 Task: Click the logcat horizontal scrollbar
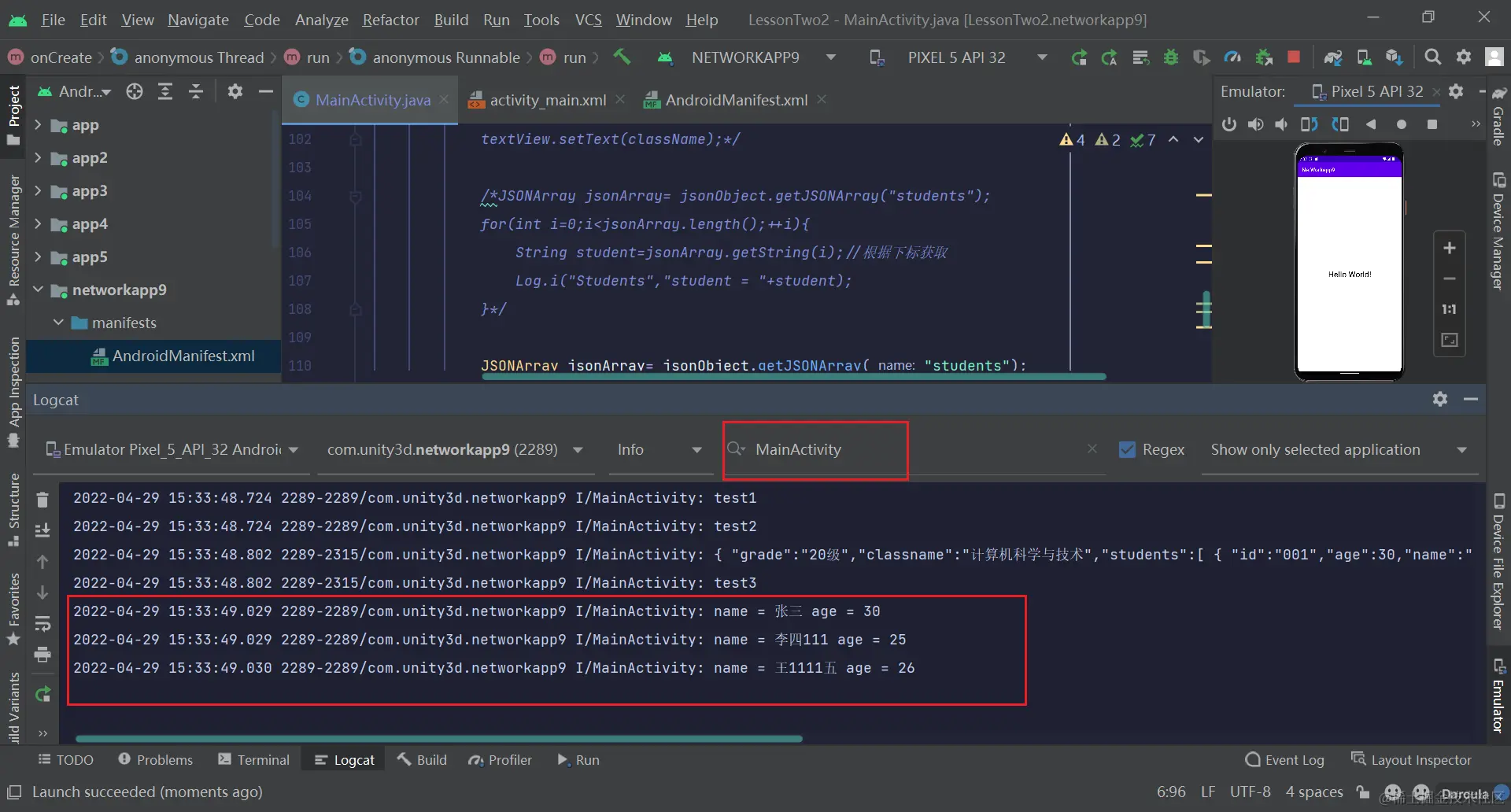439,739
